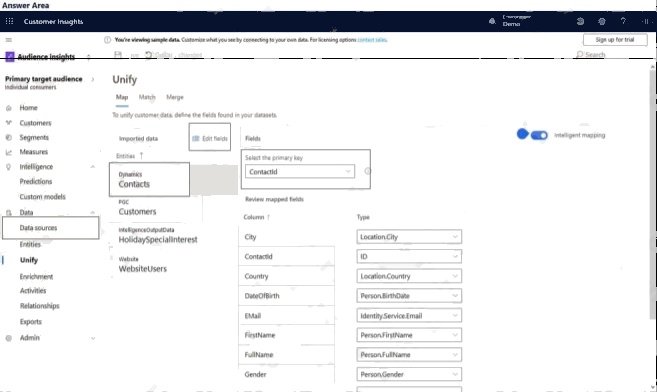Sort entities with the arrow icon

coord(142,156)
